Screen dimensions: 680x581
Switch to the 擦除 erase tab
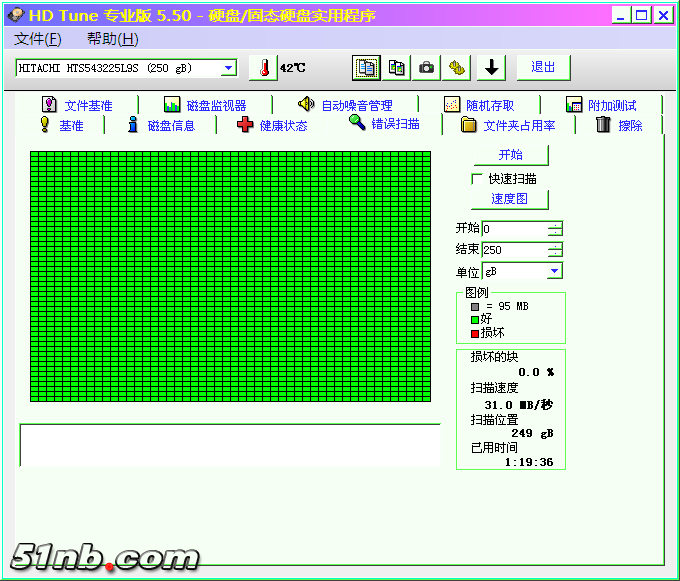(x=619, y=125)
